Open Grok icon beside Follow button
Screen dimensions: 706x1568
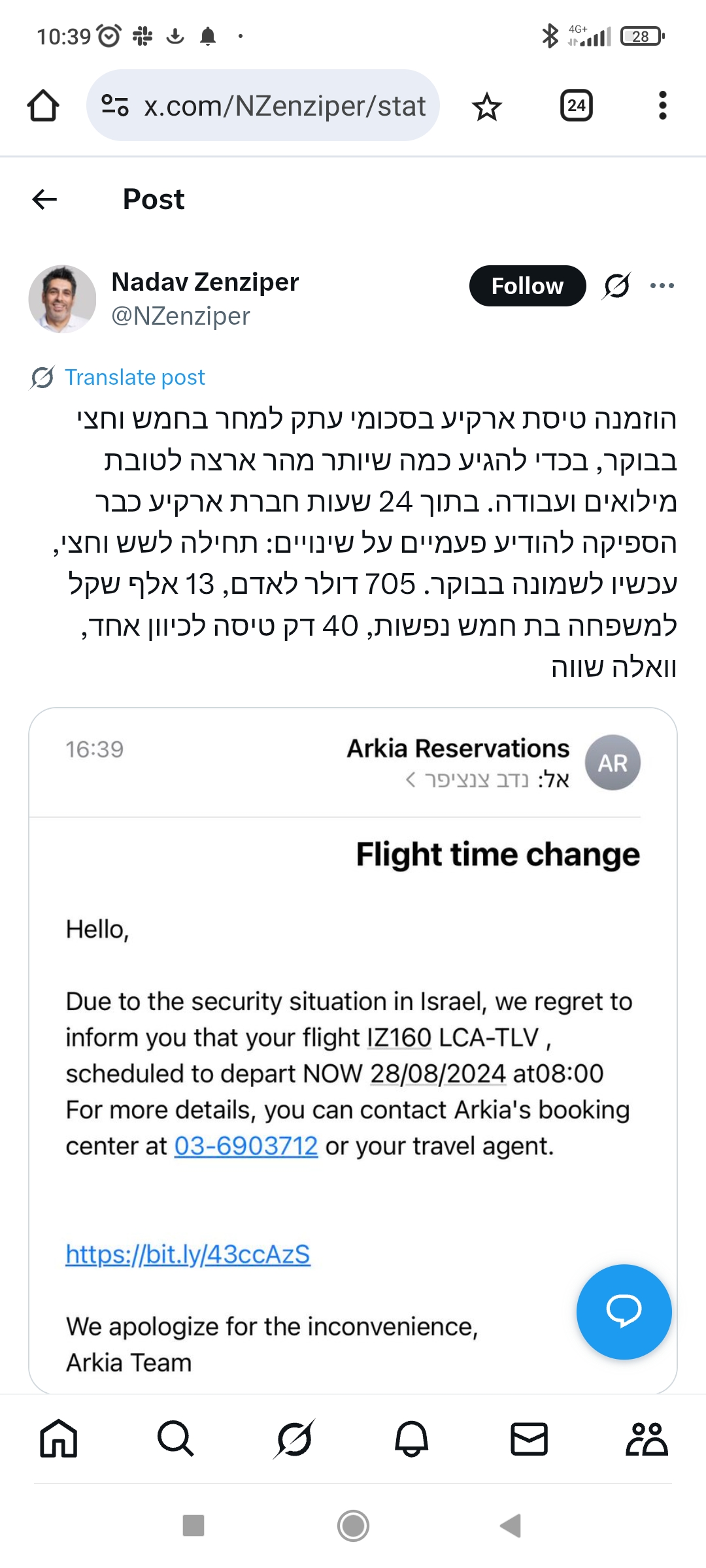(616, 286)
